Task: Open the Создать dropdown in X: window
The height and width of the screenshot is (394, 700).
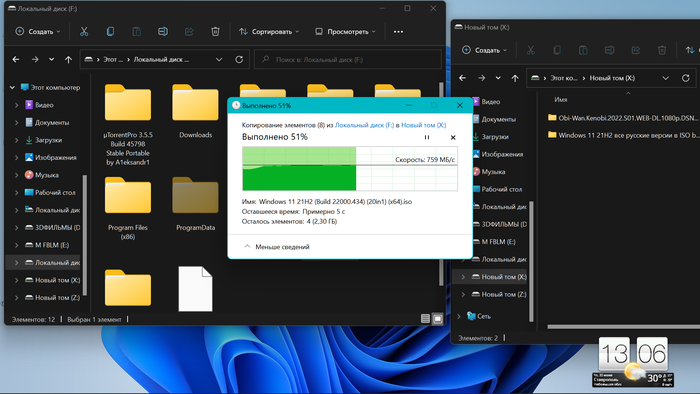Action: pyautogui.click(x=484, y=50)
